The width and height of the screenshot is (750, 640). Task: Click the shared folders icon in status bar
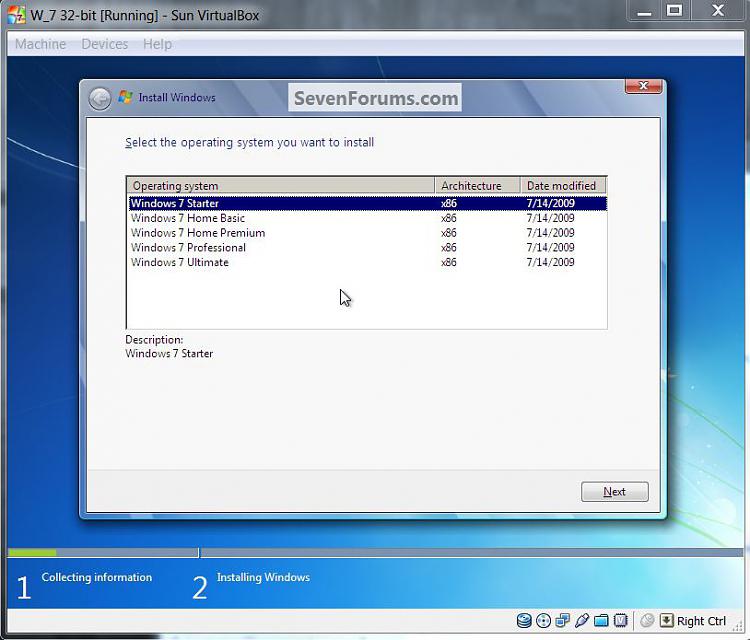(601, 620)
